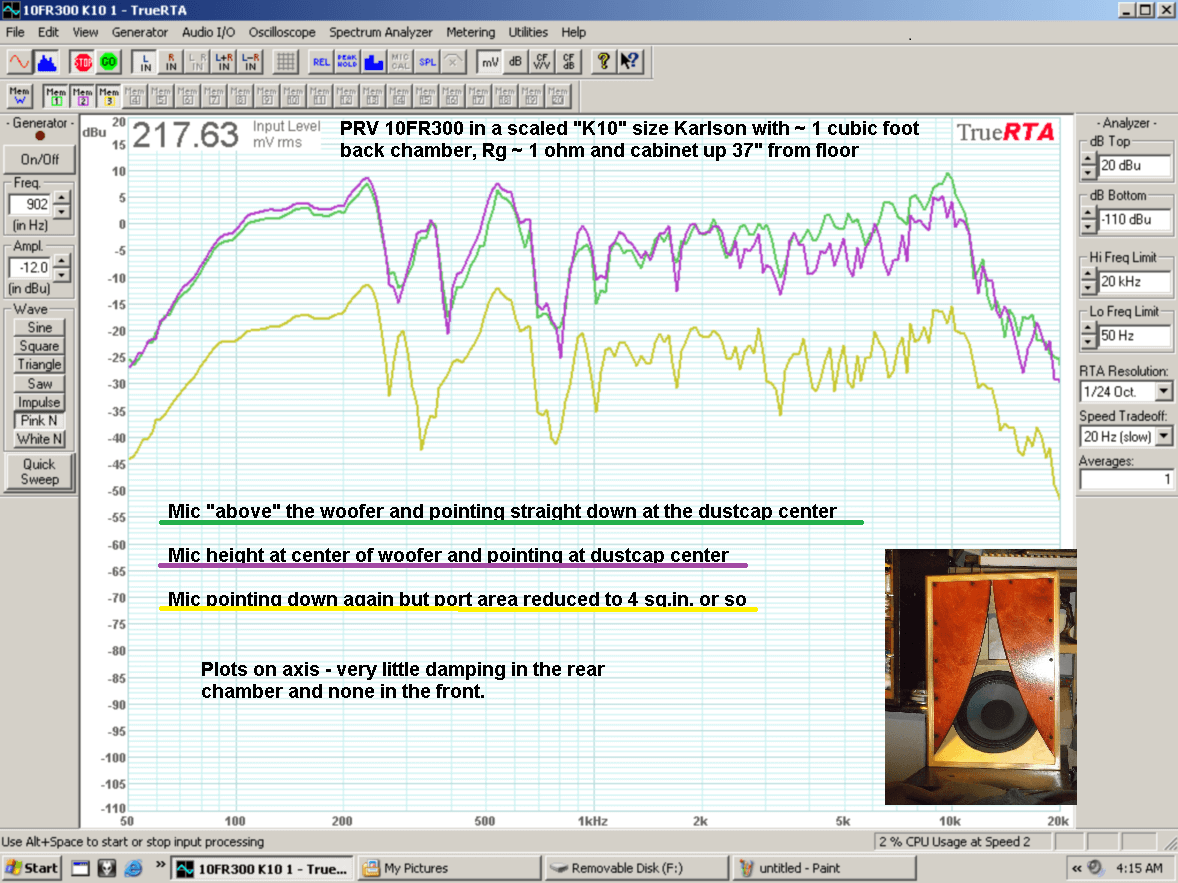The image size is (1178, 883).
Task: Lower the Lo Freq Limit value
Action: pos(1089,343)
